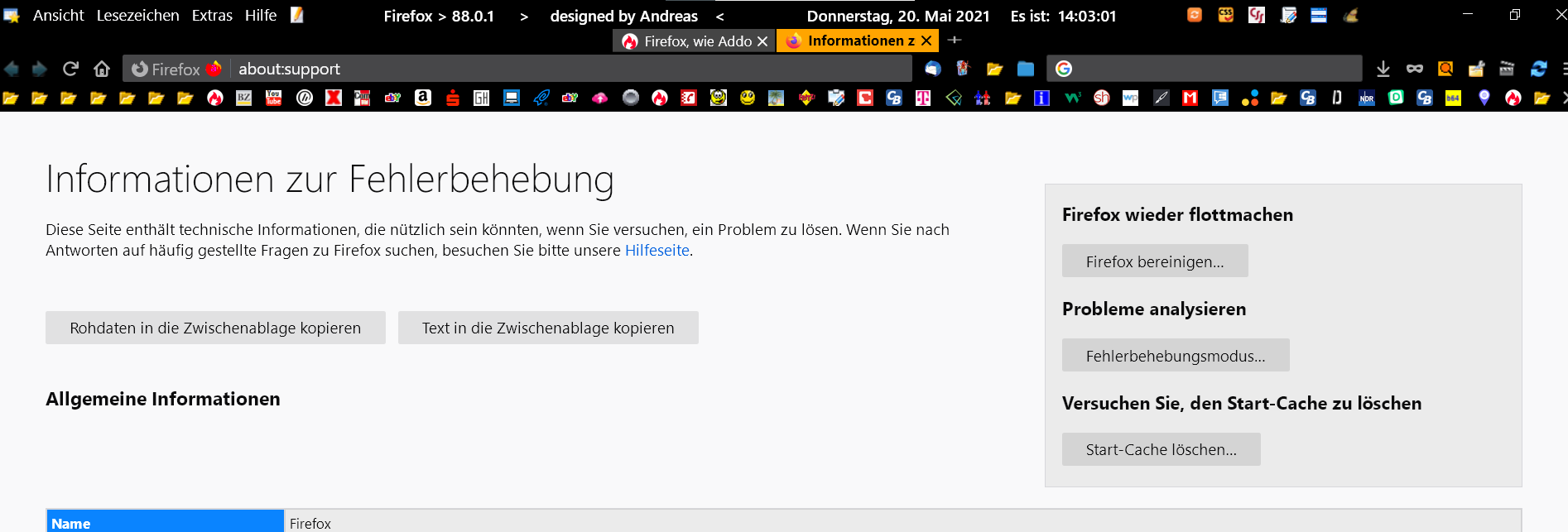The width and height of the screenshot is (1568, 532).
Task: Click the notepad icon next to the Hilfe menu
Action: pyautogui.click(x=297, y=15)
